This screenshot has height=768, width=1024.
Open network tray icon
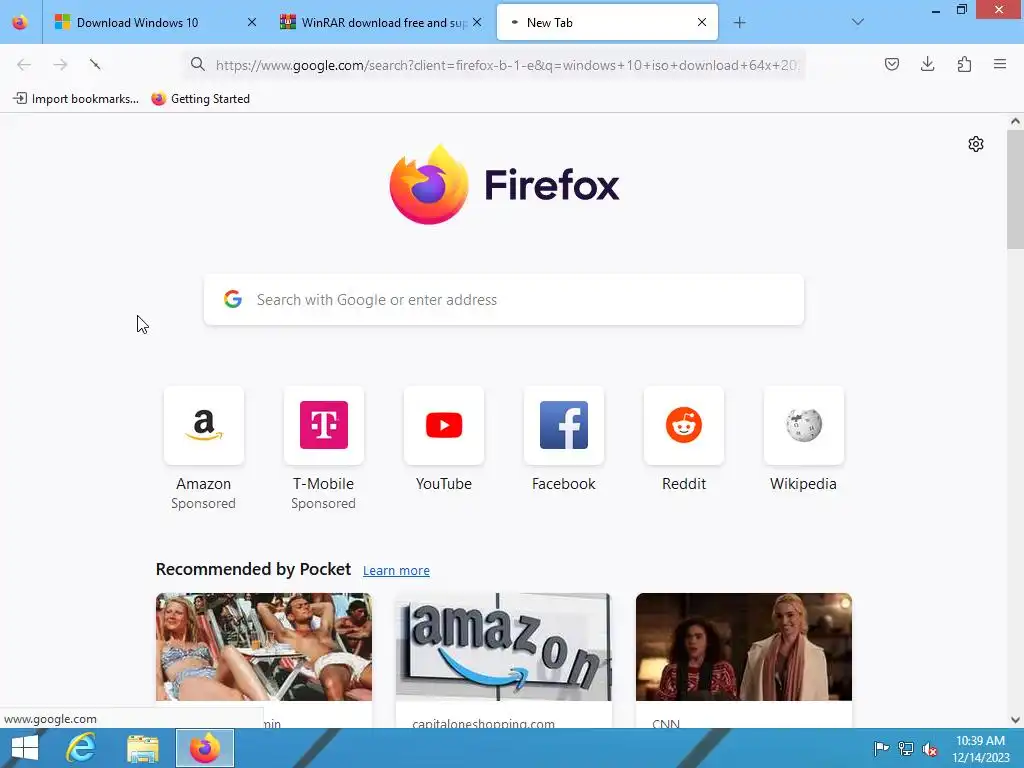point(906,748)
